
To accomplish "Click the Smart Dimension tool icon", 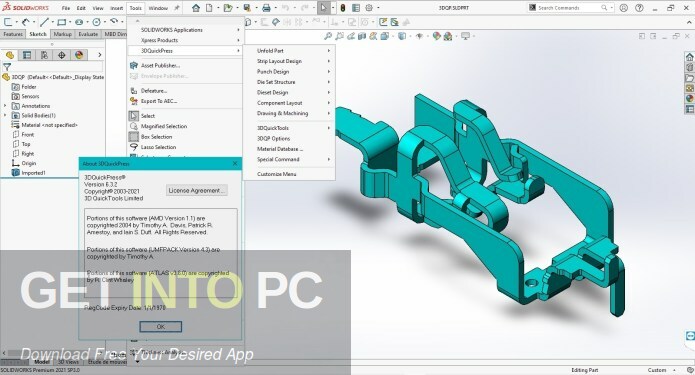I will [25, 22].
